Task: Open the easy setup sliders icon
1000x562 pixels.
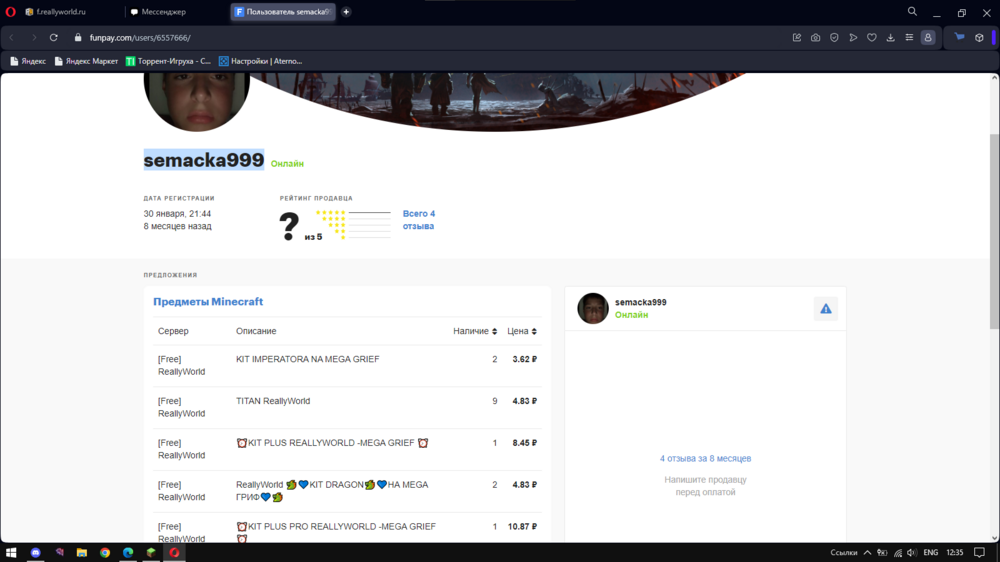Action: (909, 38)
